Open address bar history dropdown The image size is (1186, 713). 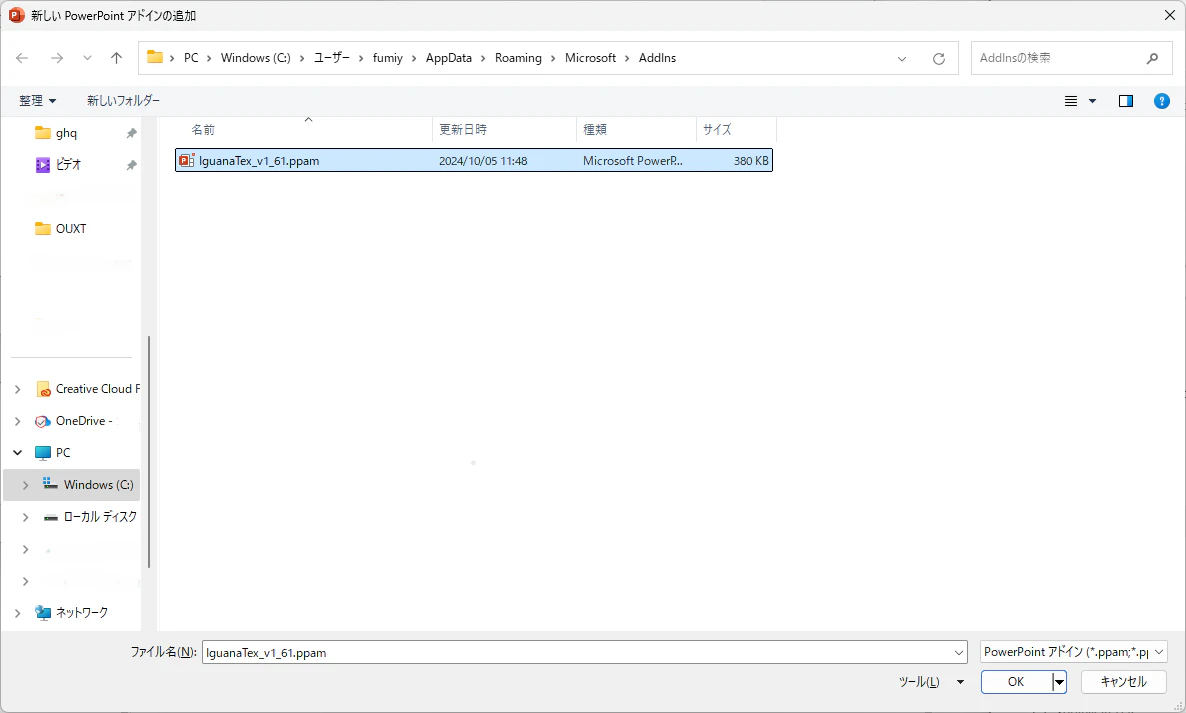tap(902, 59)
